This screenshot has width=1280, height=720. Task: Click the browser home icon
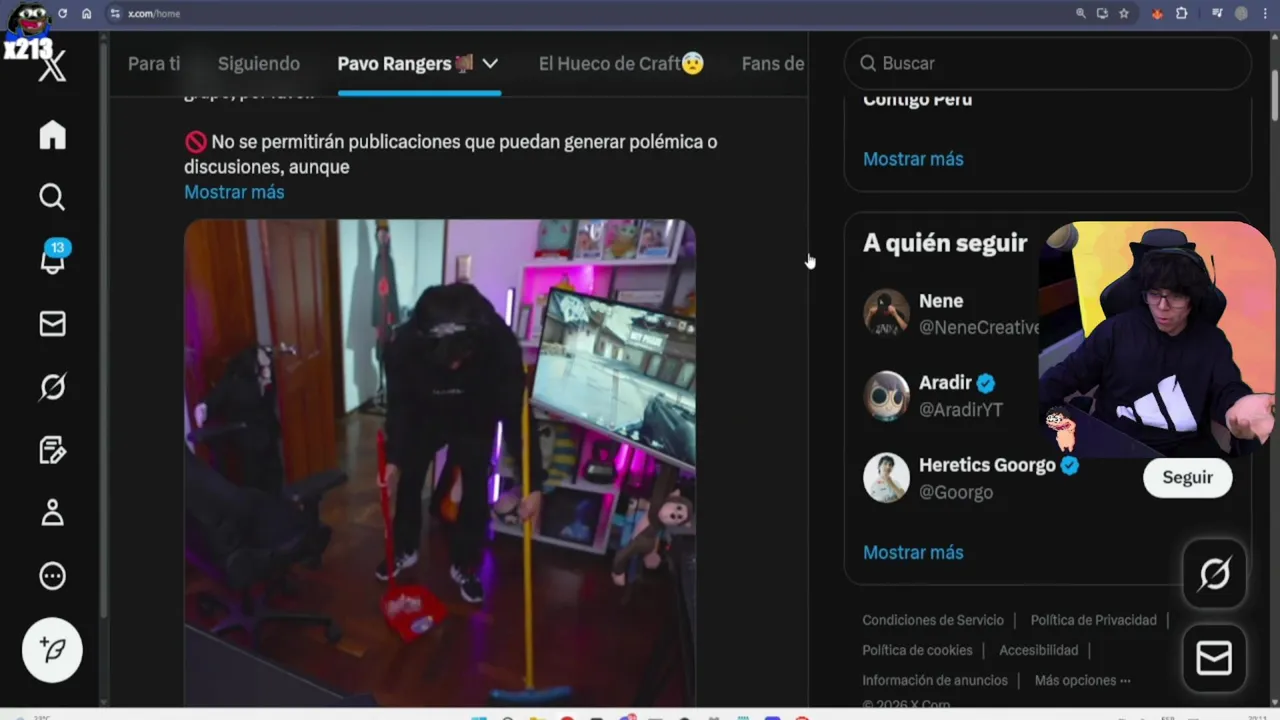click(x=87, y=13)
